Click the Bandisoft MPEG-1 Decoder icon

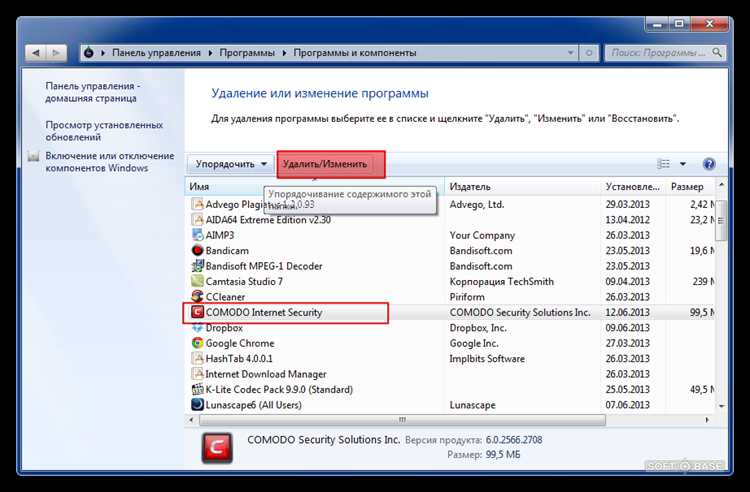pyautogui.click(x=197, y=266)
